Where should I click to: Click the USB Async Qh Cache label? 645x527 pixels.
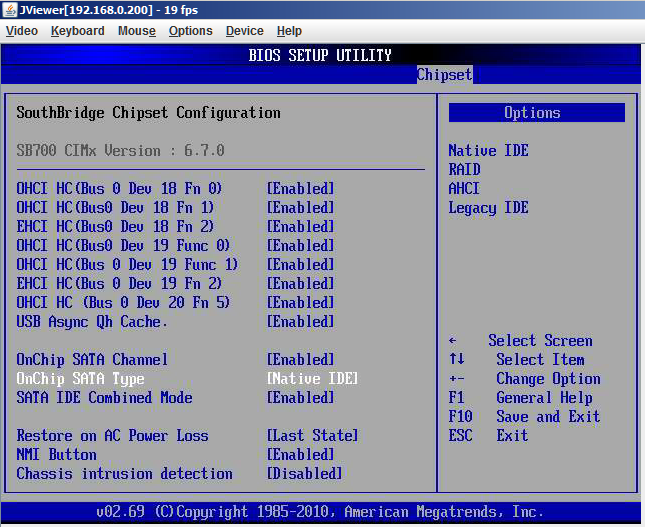click(x=92, y=322)
